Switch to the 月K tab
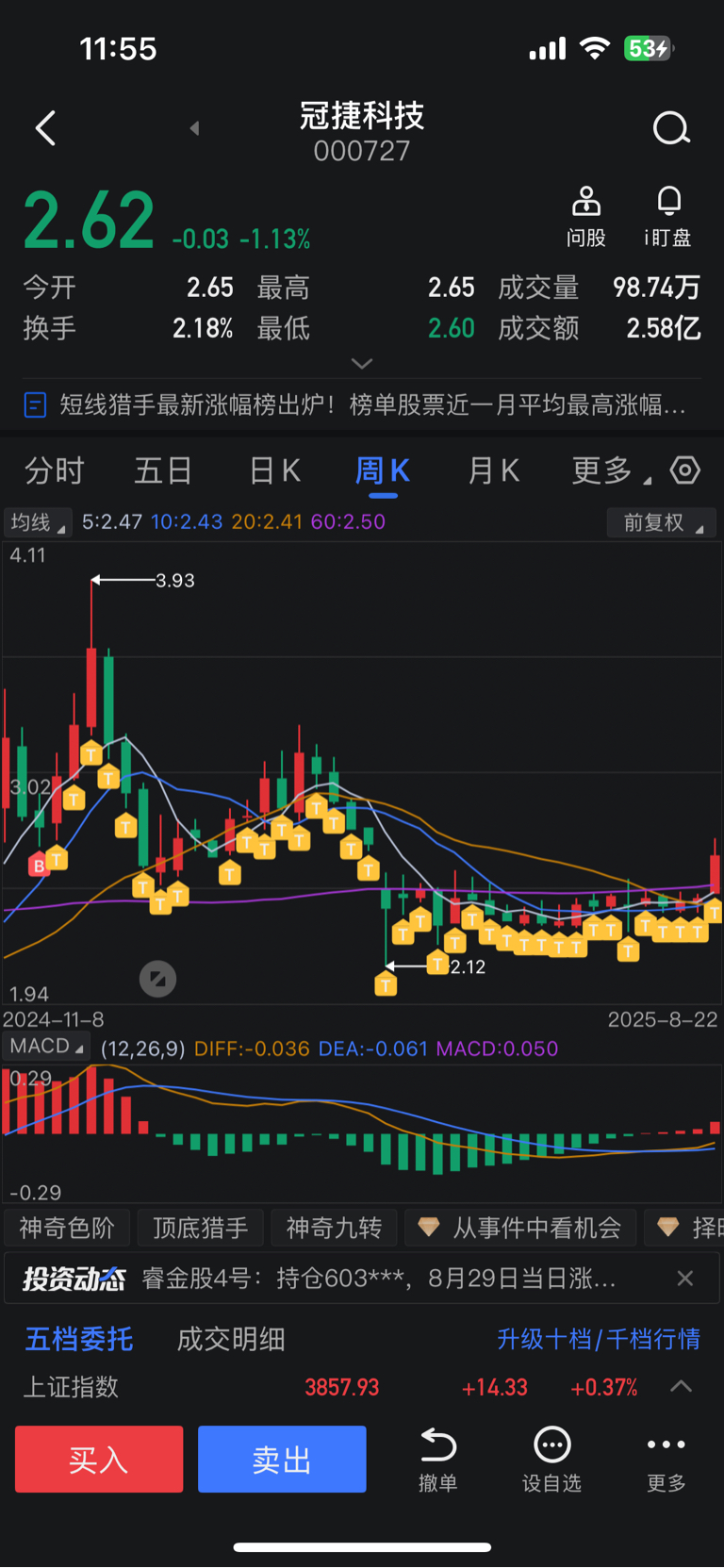The height and width of the screenshot is (1568, 724). (493, 470)
